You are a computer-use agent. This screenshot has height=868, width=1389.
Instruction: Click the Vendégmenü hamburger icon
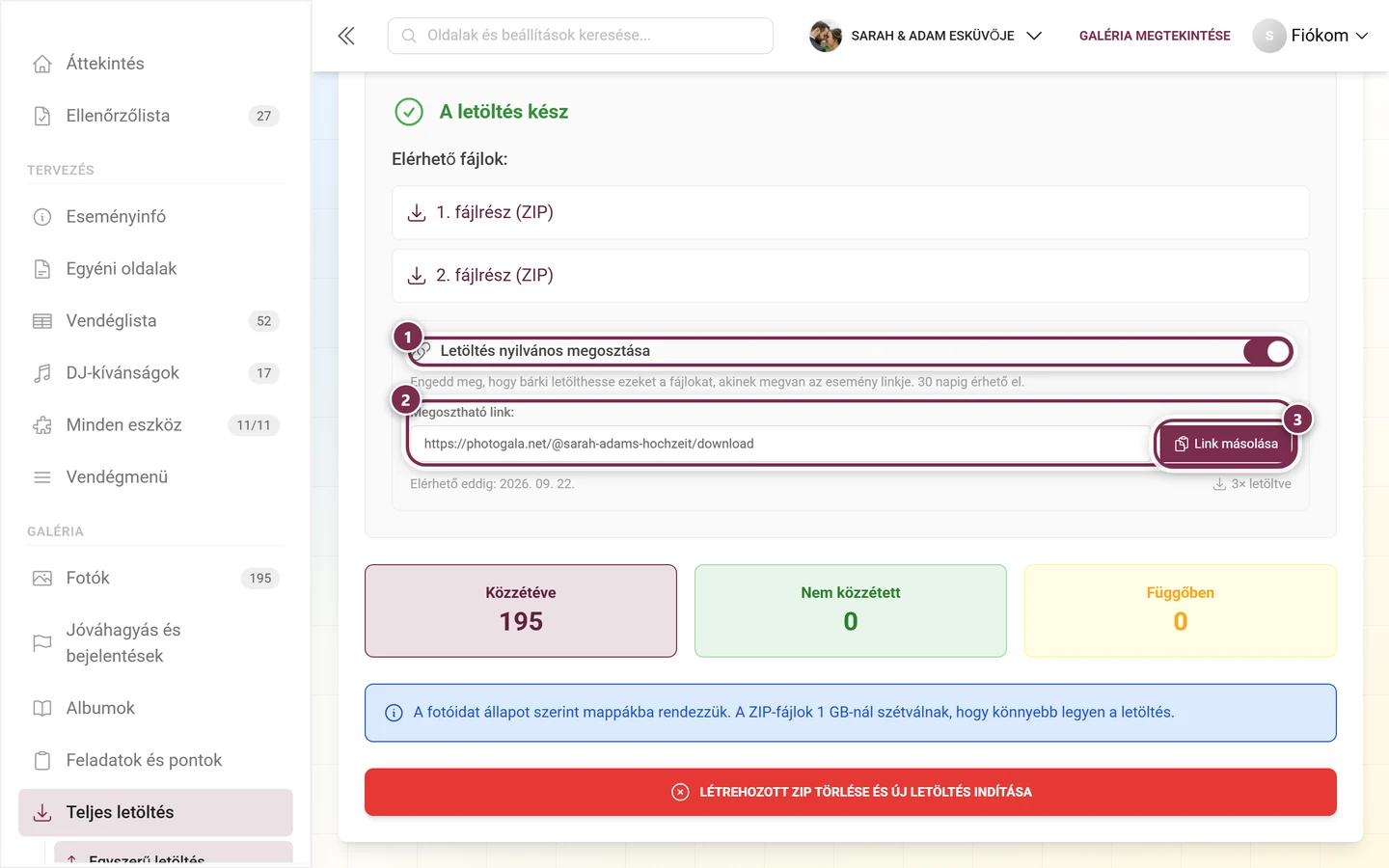click(x=42, y=477)
